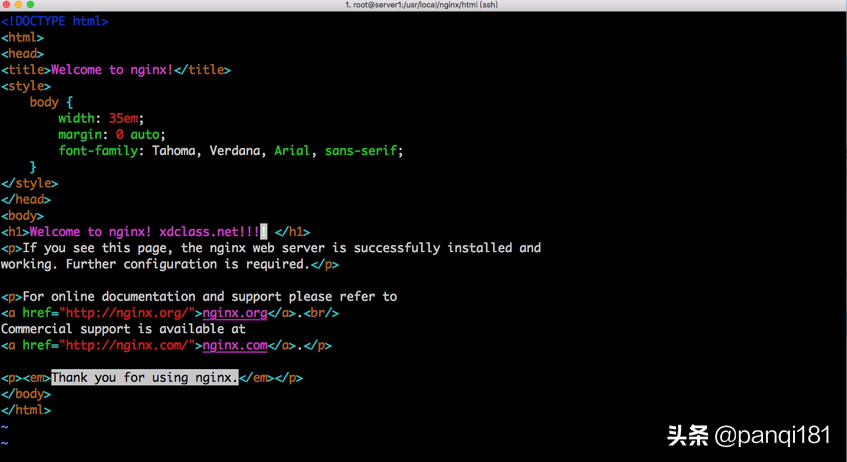Click 'Commercial support is available at' line
The width and height of the screenshot is (847, 462).
click(123, 329)
